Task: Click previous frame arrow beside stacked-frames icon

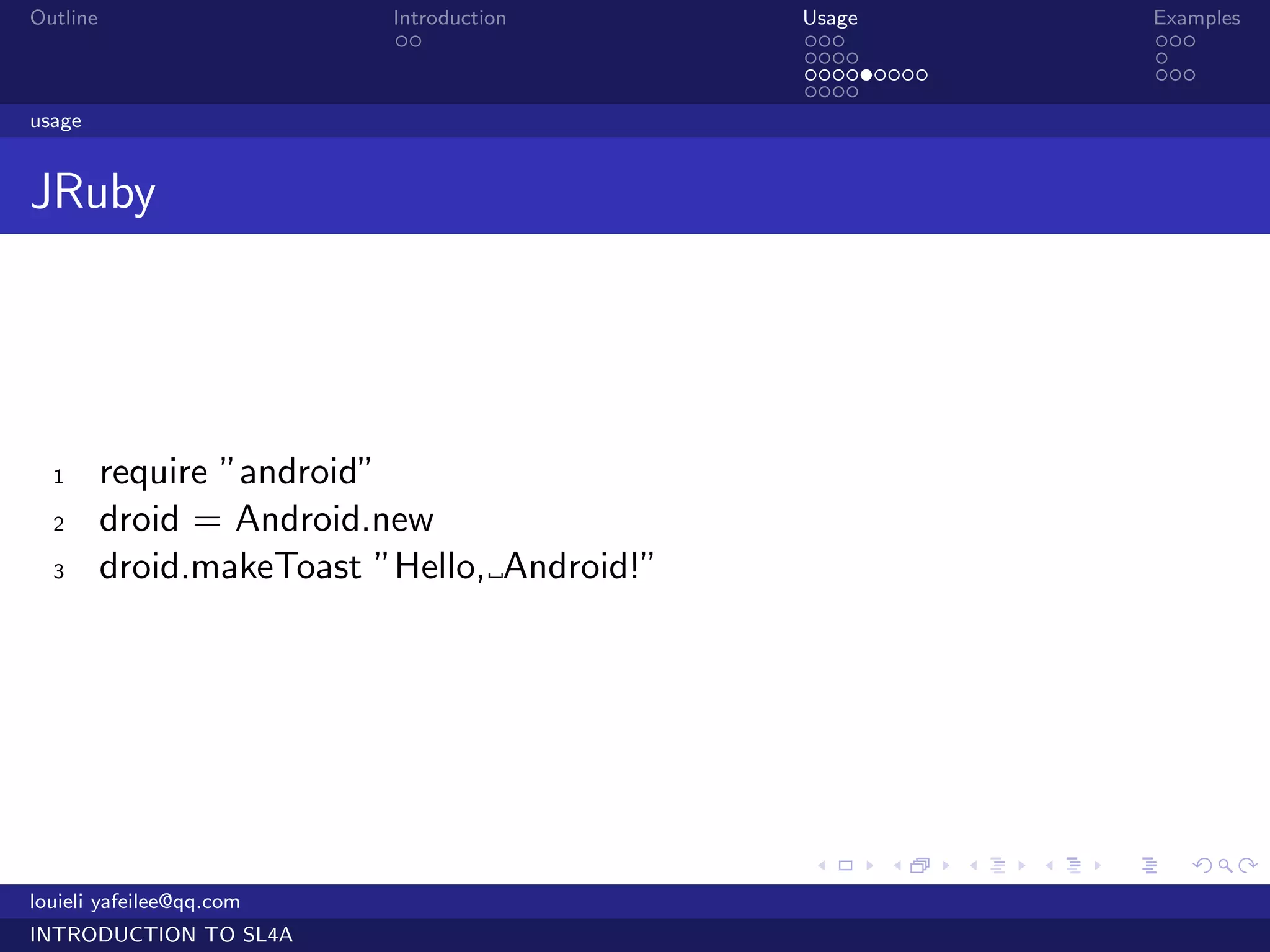Action: (897, 865)
